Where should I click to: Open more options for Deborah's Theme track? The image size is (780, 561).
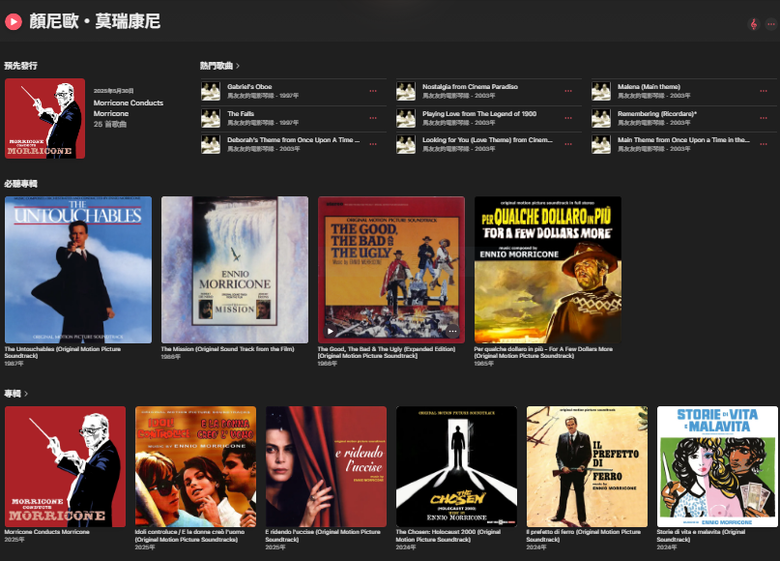click(373, 144)
